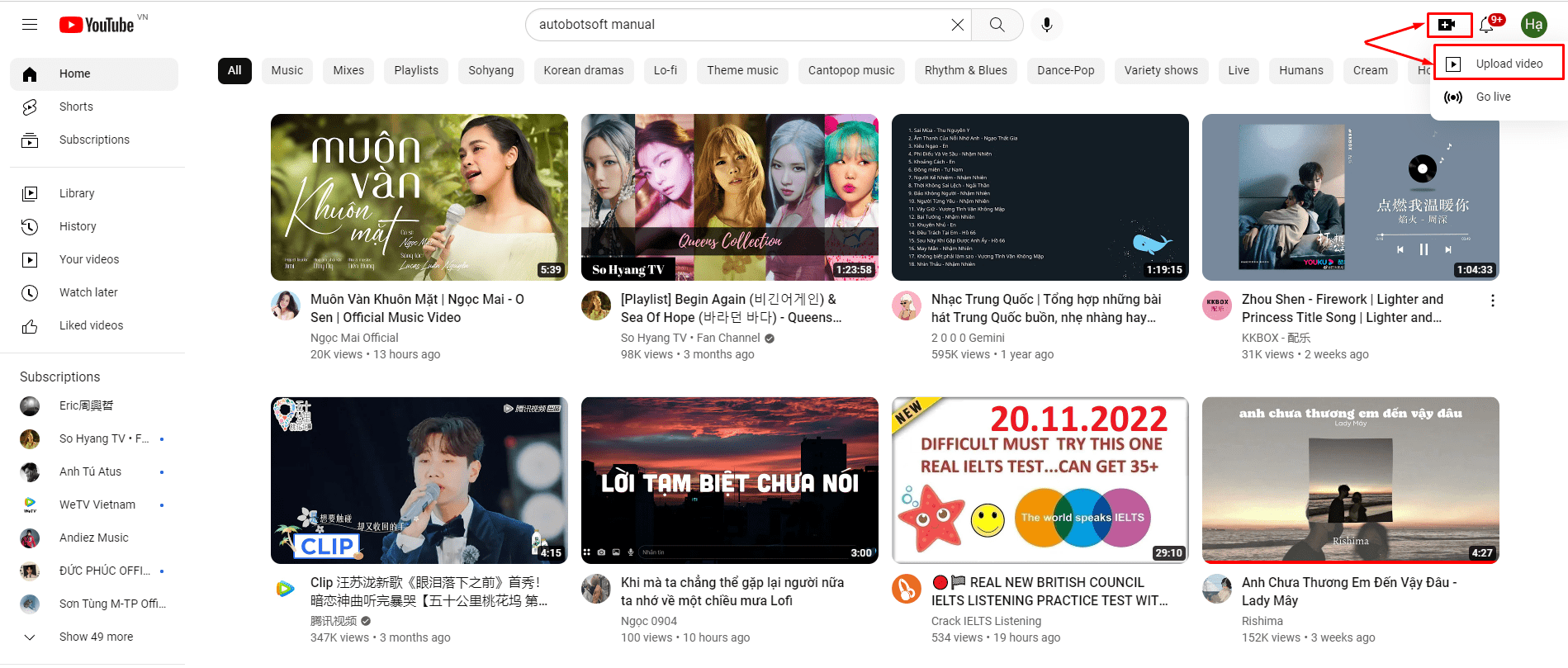The height and width of the screenshot is (668, 1568).
Task: Open History in the sidebar
Action: (94, 226)
